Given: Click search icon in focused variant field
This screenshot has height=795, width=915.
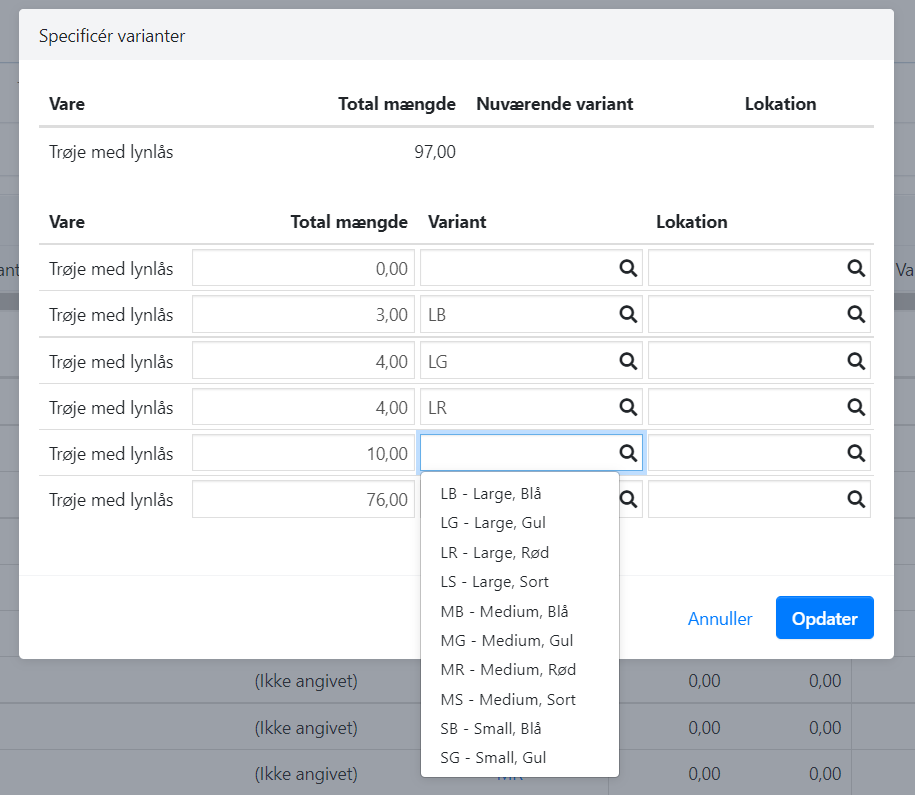Looking at the screenshot, I should [x=628, y=453].
